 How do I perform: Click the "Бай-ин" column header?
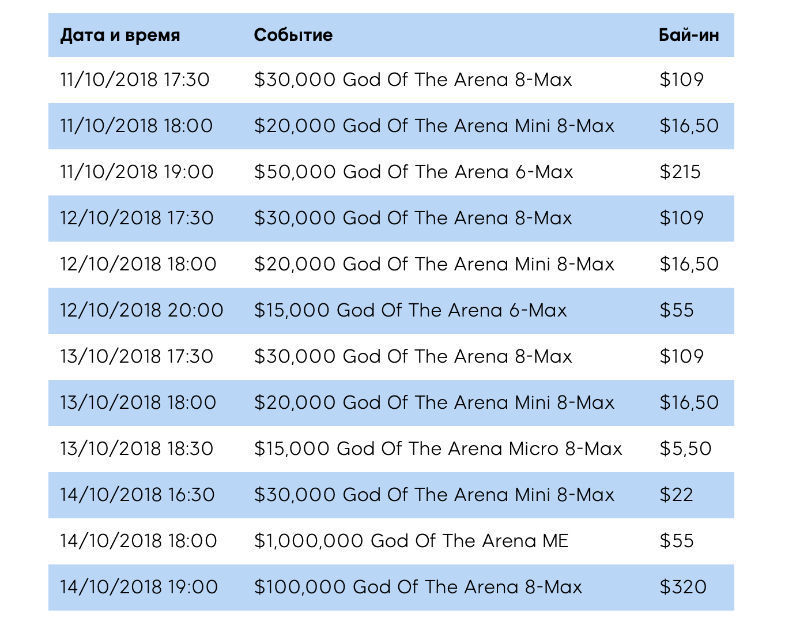[689, 35]
